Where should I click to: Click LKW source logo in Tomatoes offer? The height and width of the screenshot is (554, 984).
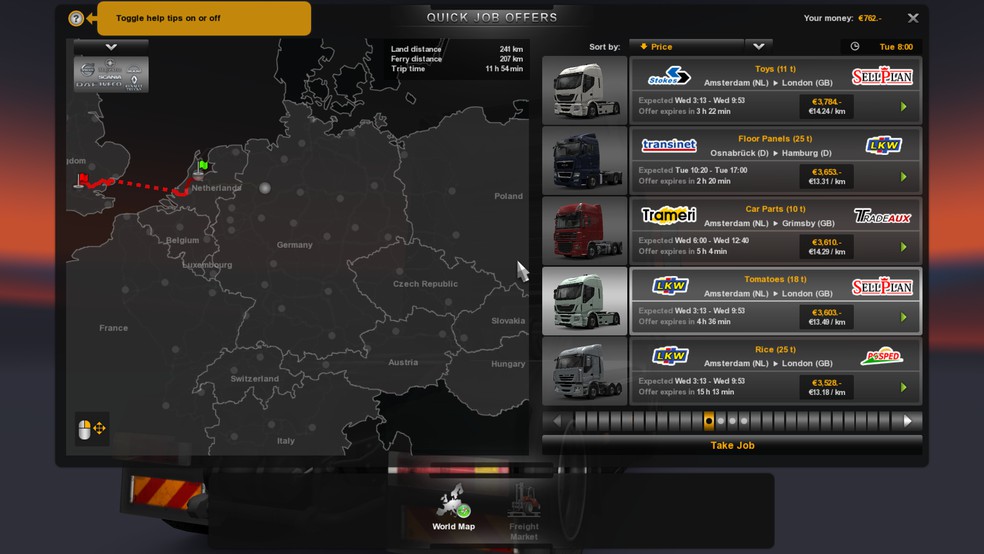pyautogui.click(x=670, y=286)
